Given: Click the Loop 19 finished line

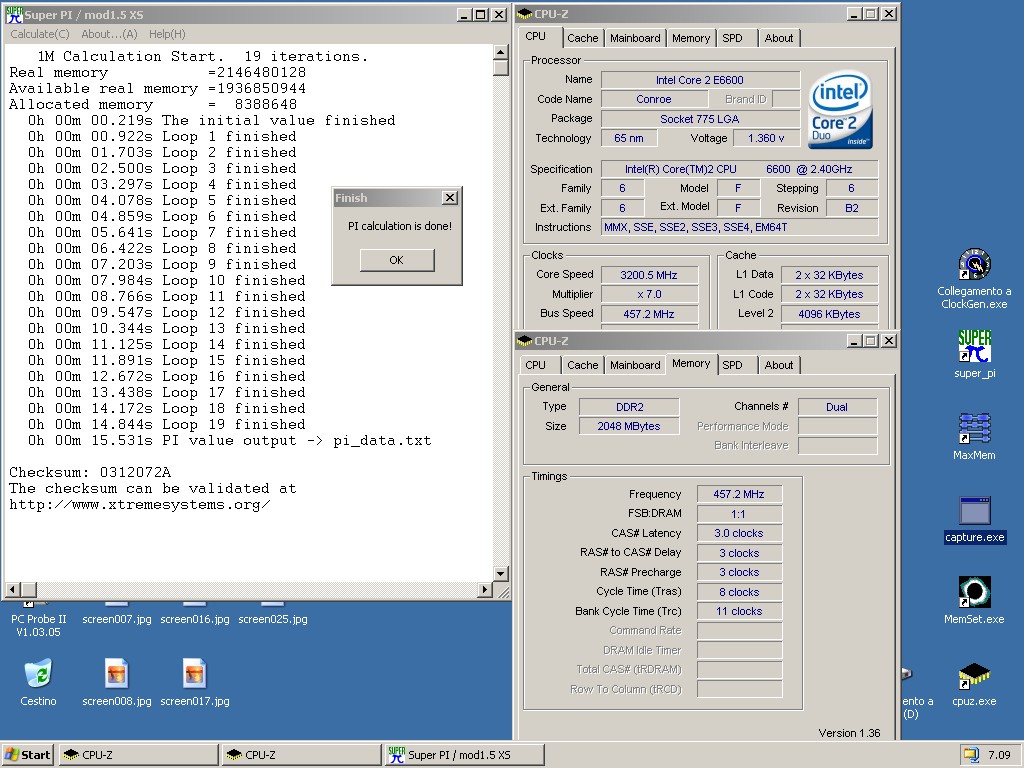Looking at the screenshot, I should point(167,424).
